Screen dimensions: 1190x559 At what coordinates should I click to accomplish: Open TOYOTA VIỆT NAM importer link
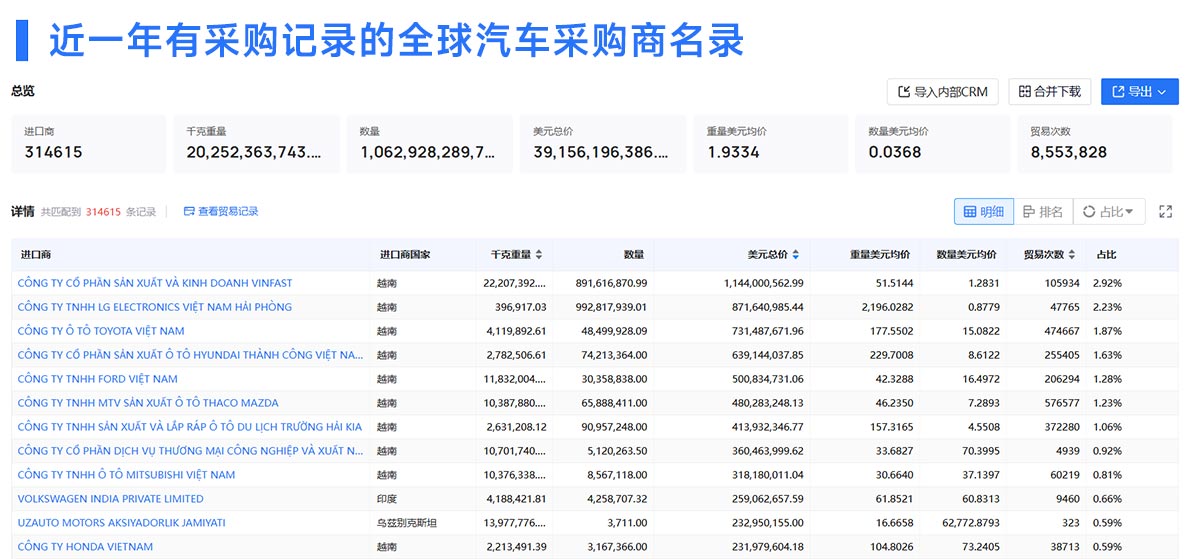[101, 331]
